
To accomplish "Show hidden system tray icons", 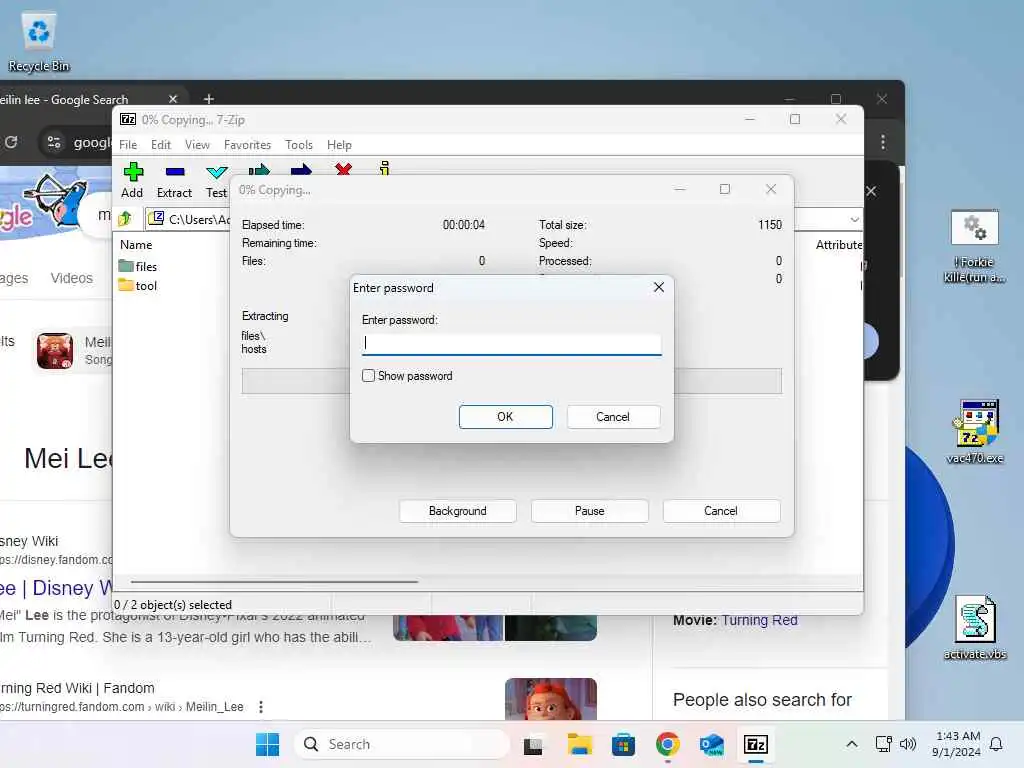I will tap(852, 744).
